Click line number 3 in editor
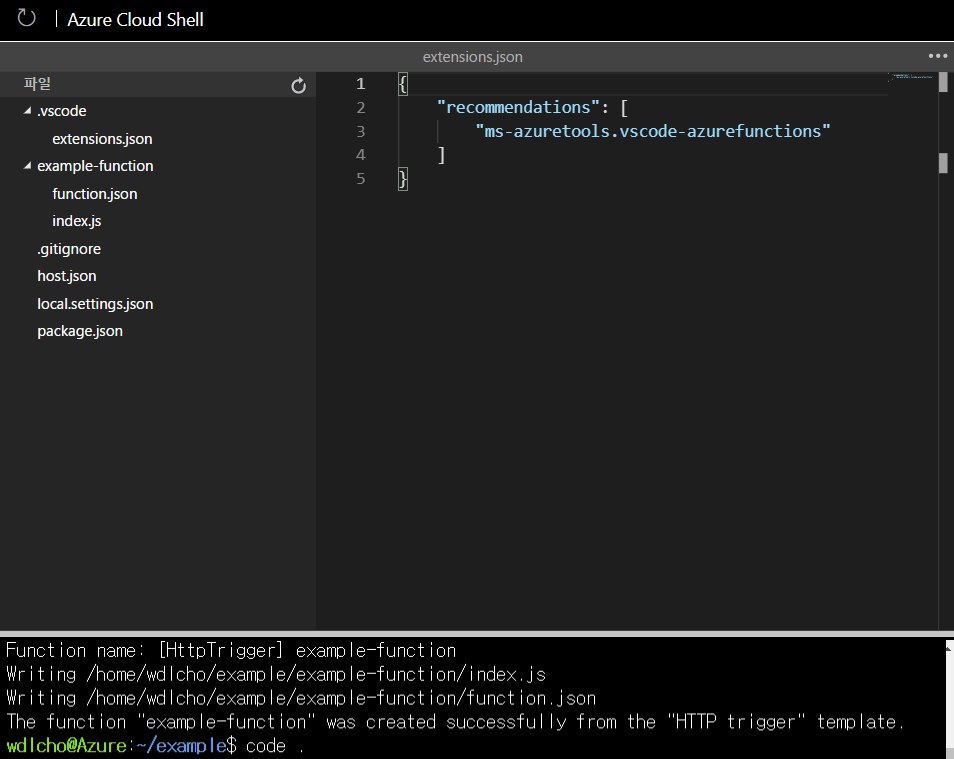Viewport: 954px width, 759px height. click(361, 131)
